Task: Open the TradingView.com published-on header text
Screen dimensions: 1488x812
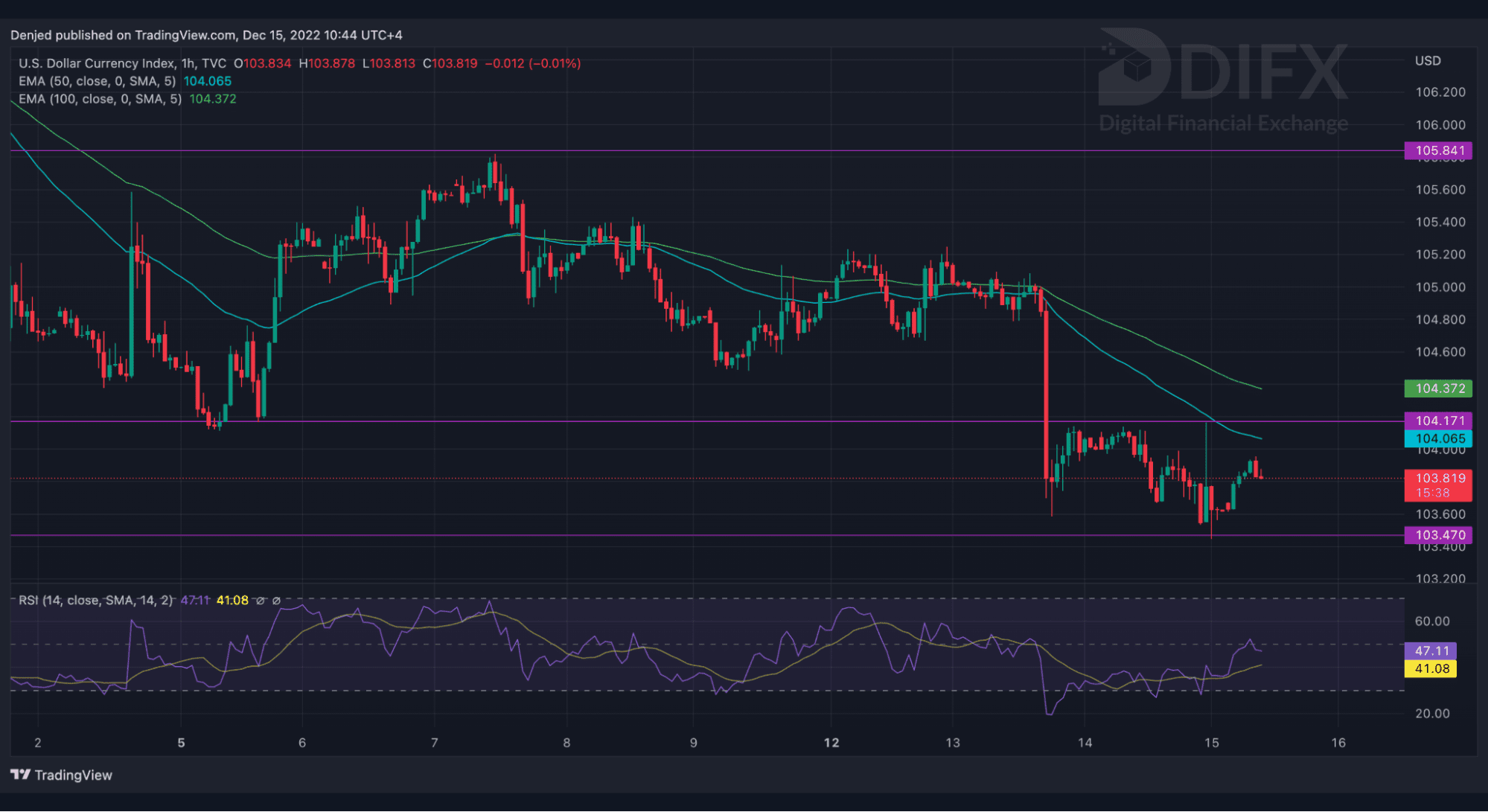Action: coord(206,35)
